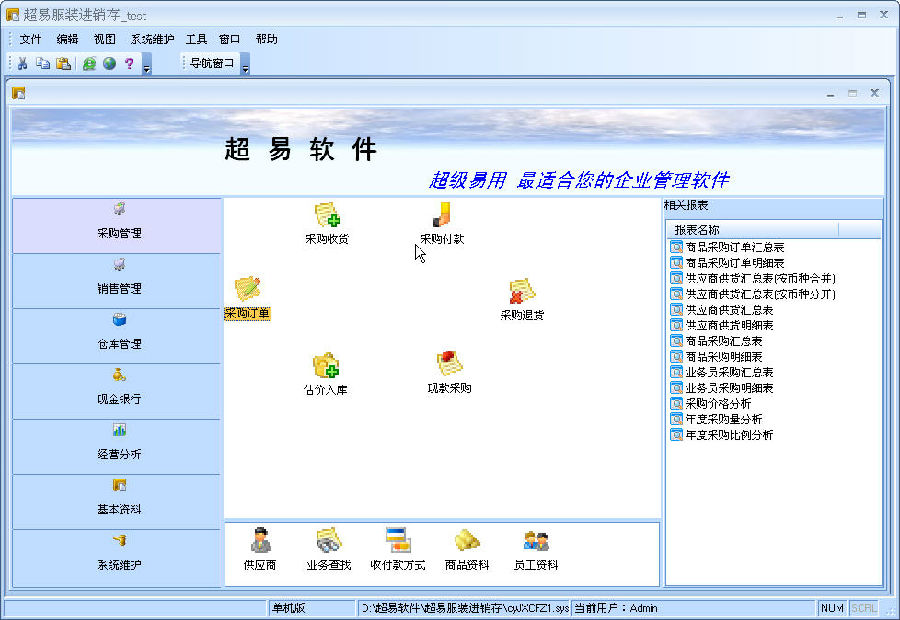The image size is (900, 620).
Task: Click the 采购订单 purchase order icon
Action: click(247, 291)
